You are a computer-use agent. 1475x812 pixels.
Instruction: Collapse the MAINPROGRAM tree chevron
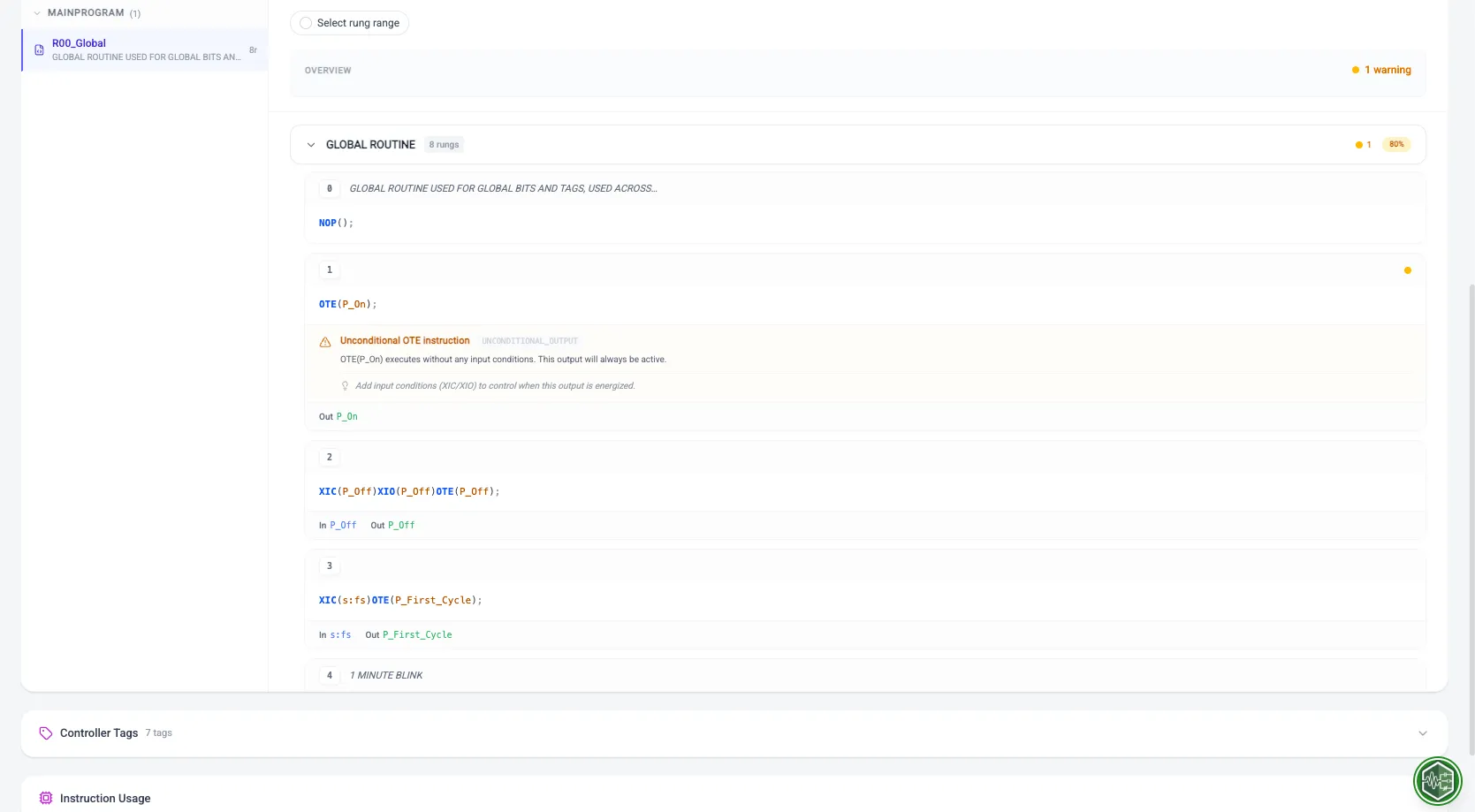coord(36,13)
